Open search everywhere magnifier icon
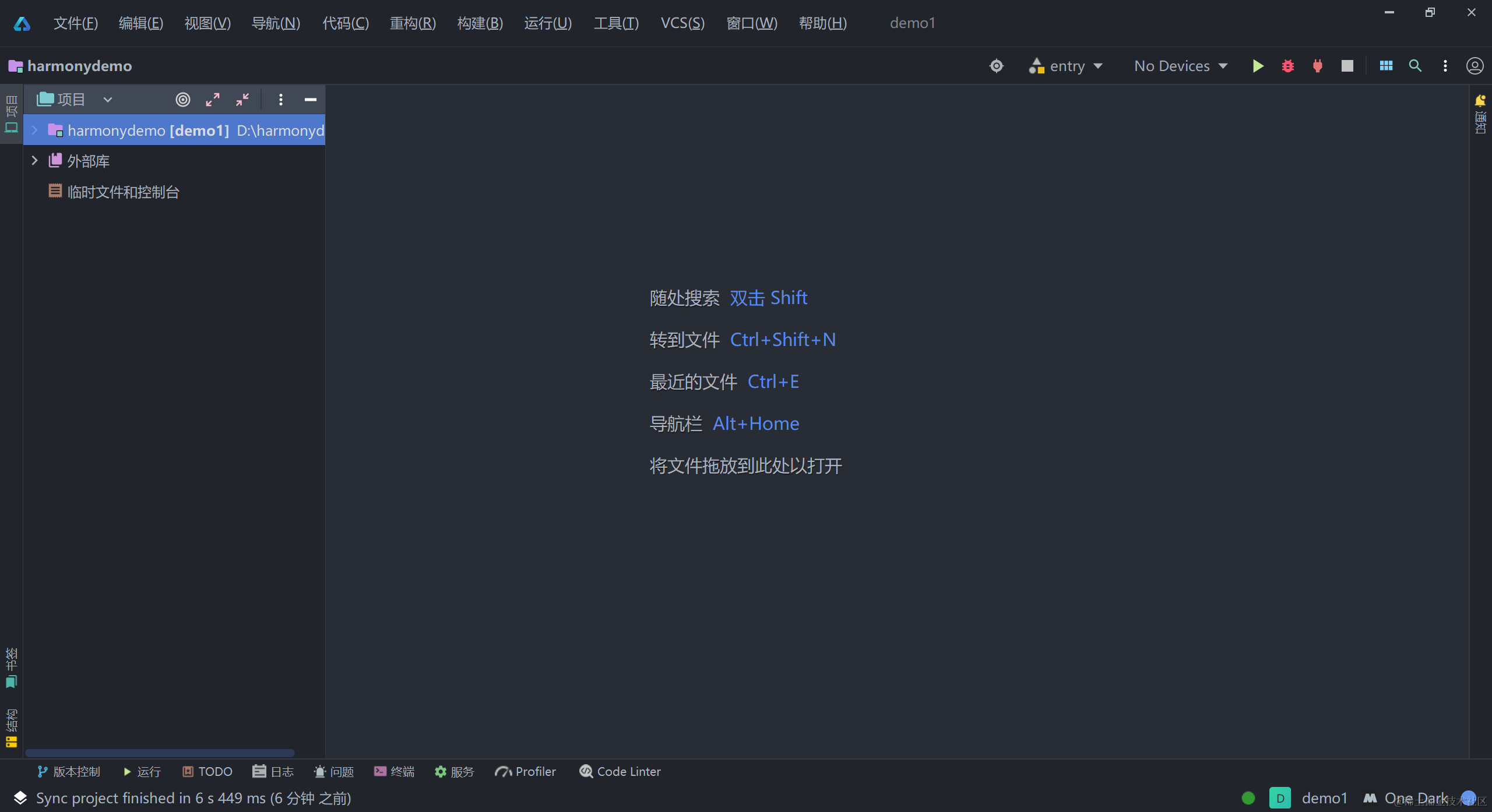1492x812 pixels. click(1414, 66)
